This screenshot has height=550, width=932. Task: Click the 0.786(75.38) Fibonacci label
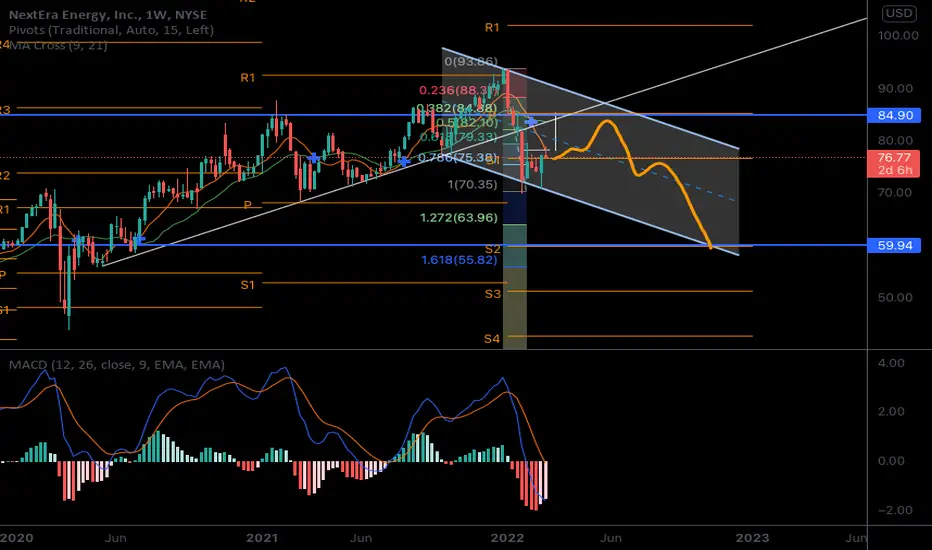(x=458, y=158)
